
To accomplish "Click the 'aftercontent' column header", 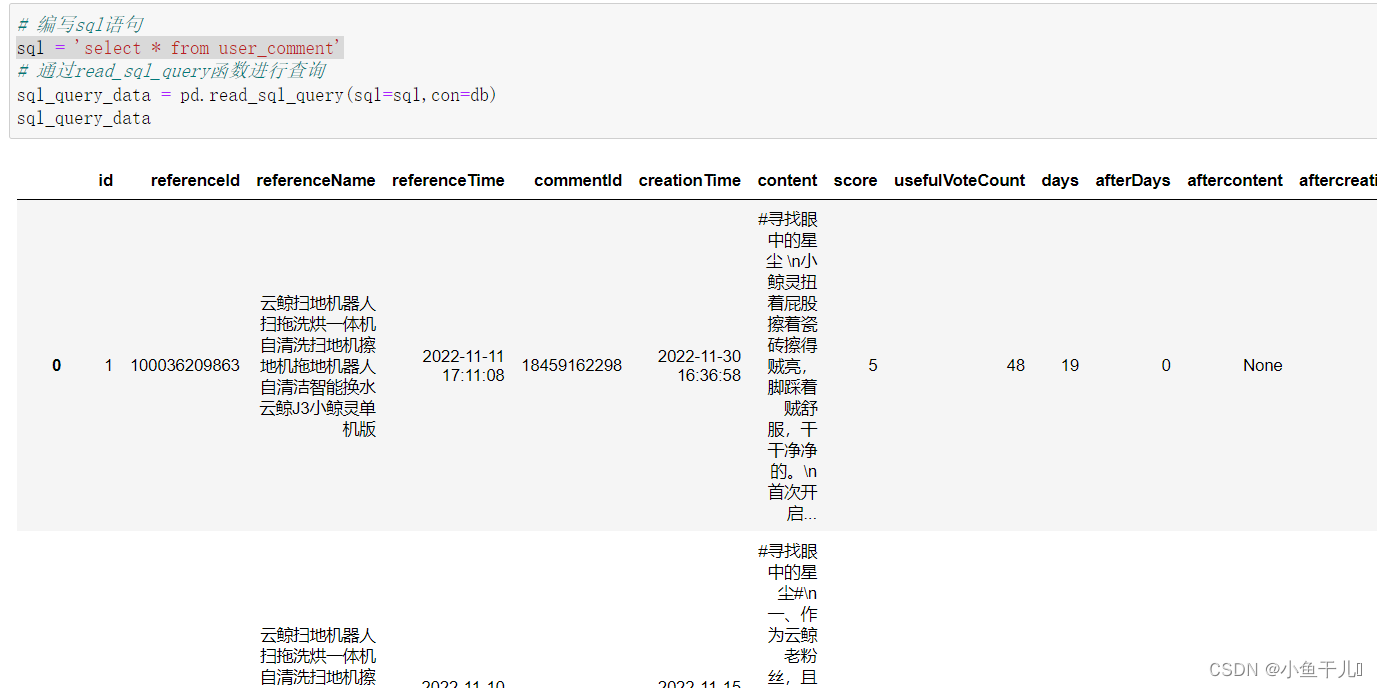I will pyautogui.click(x=1235, y=180).
